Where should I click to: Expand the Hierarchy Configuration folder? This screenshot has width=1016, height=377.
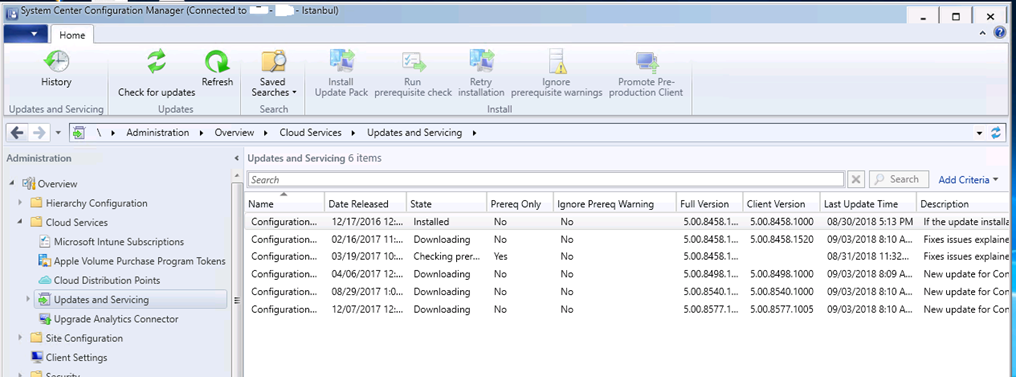click(x=20, y=203)
